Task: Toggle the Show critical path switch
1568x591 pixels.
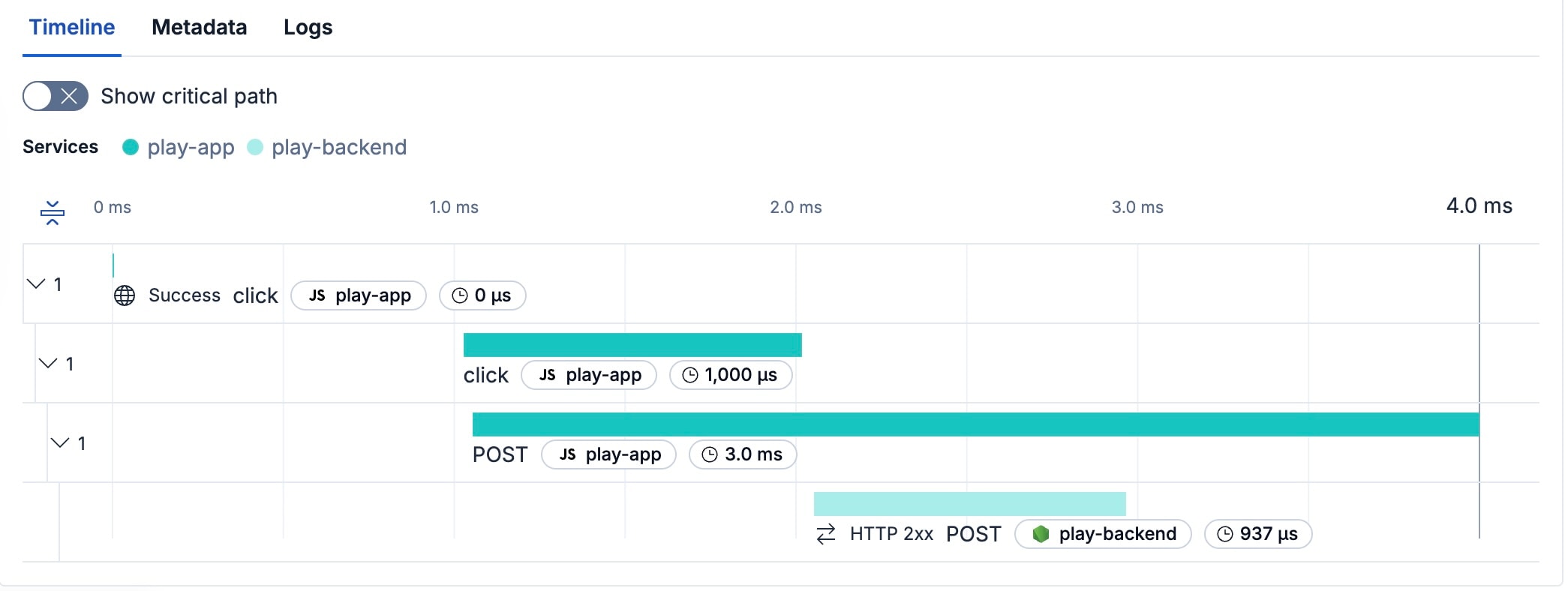Action: tap(56, 96)
